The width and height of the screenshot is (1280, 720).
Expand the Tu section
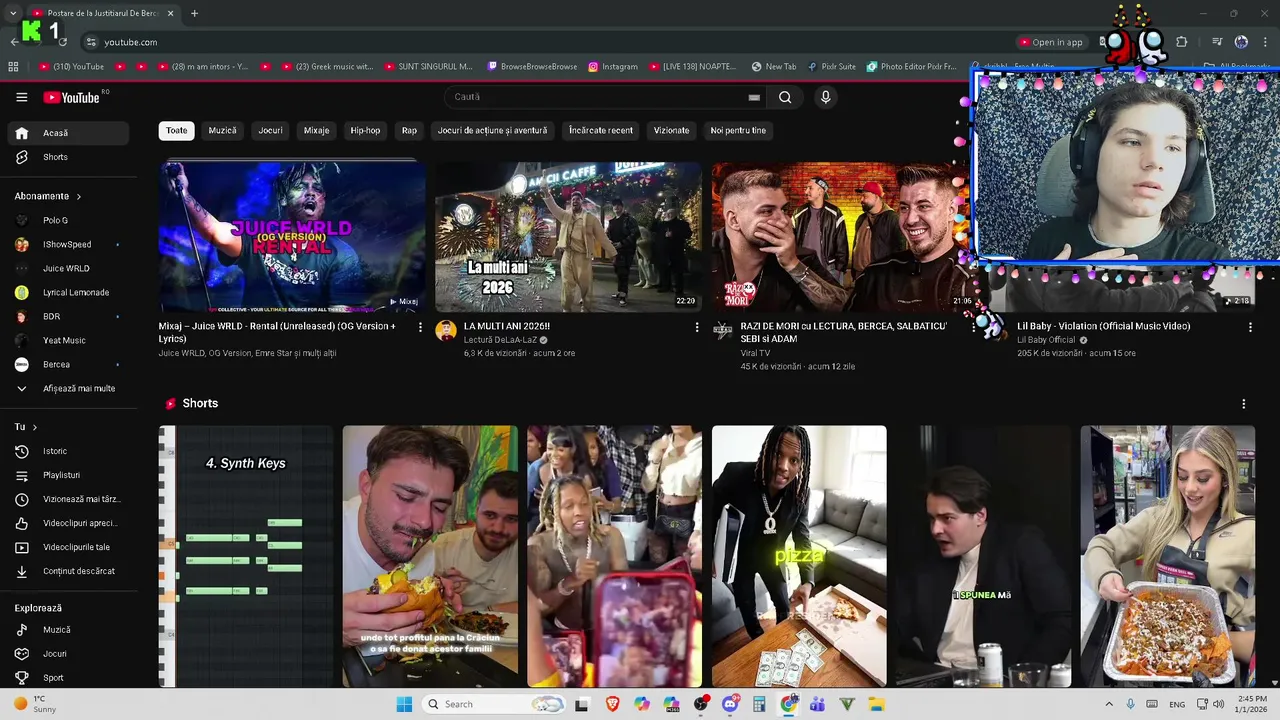[x=26, y=427]
